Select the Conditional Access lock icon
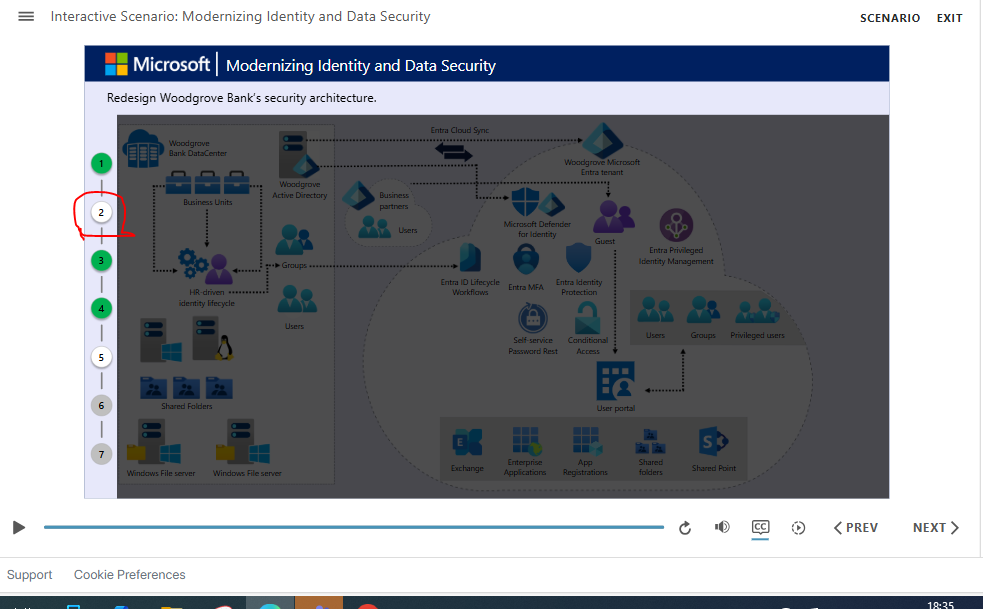 tap(587, 317)
